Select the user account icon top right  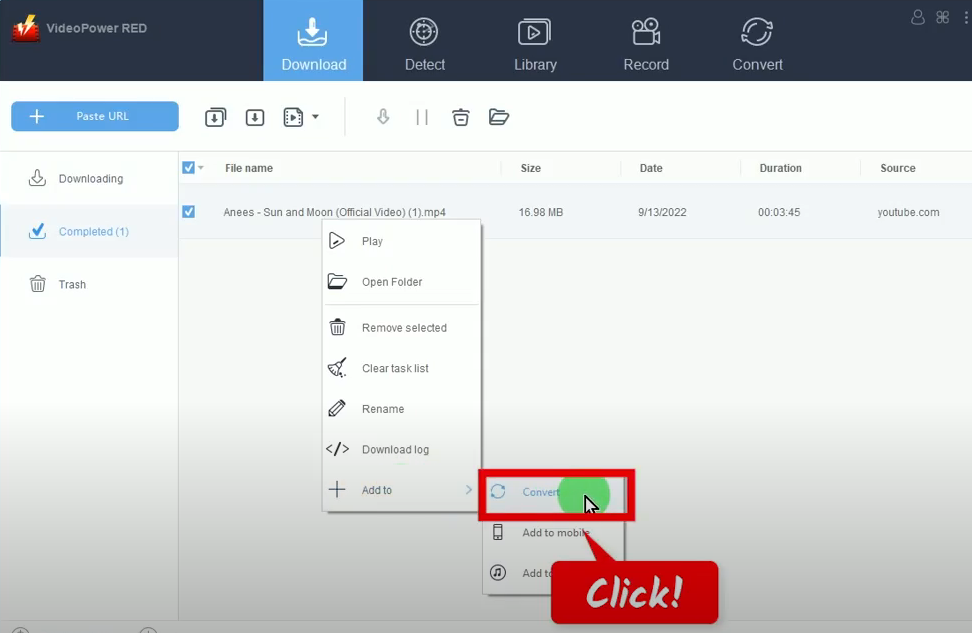[917, 17]
